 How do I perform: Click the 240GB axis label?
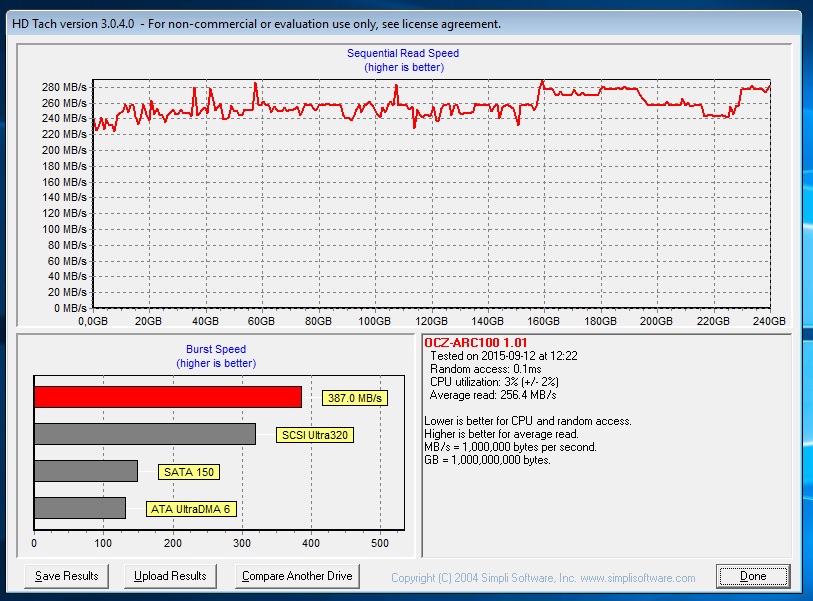click(x=767, y=322)
